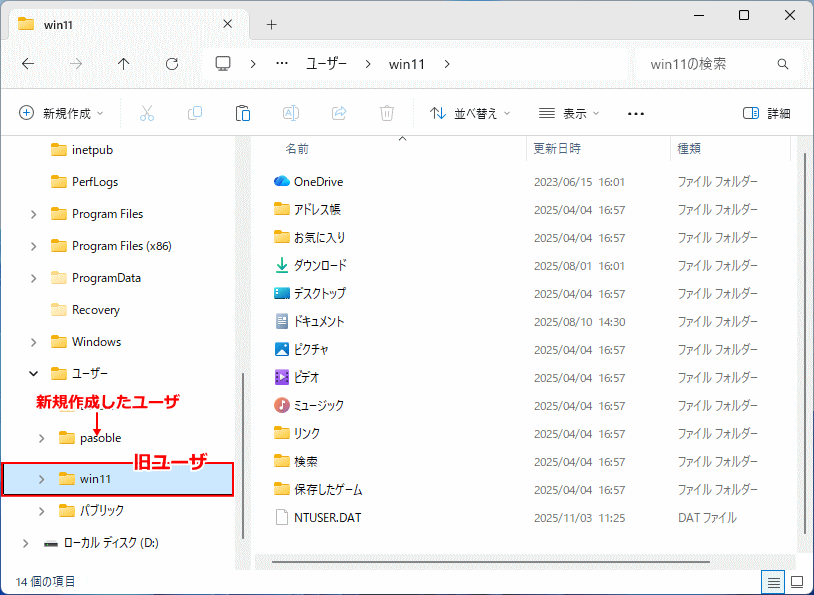Screen dimensions: 814x595
Task: Select the Cut icon in the toolbar
Action: click(x=147, y=113)
